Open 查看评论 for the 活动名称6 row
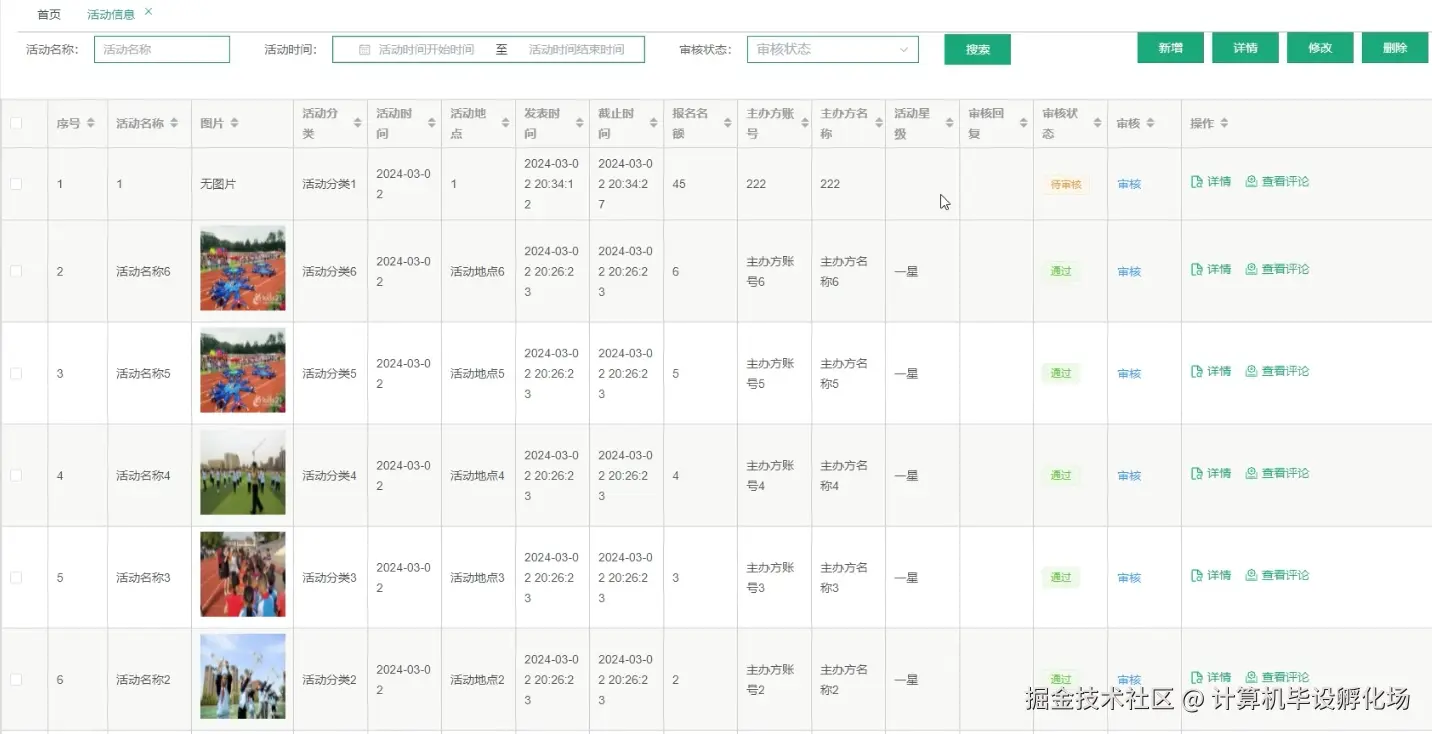This screenshot has height=734, width=1432. point(1277,269)
